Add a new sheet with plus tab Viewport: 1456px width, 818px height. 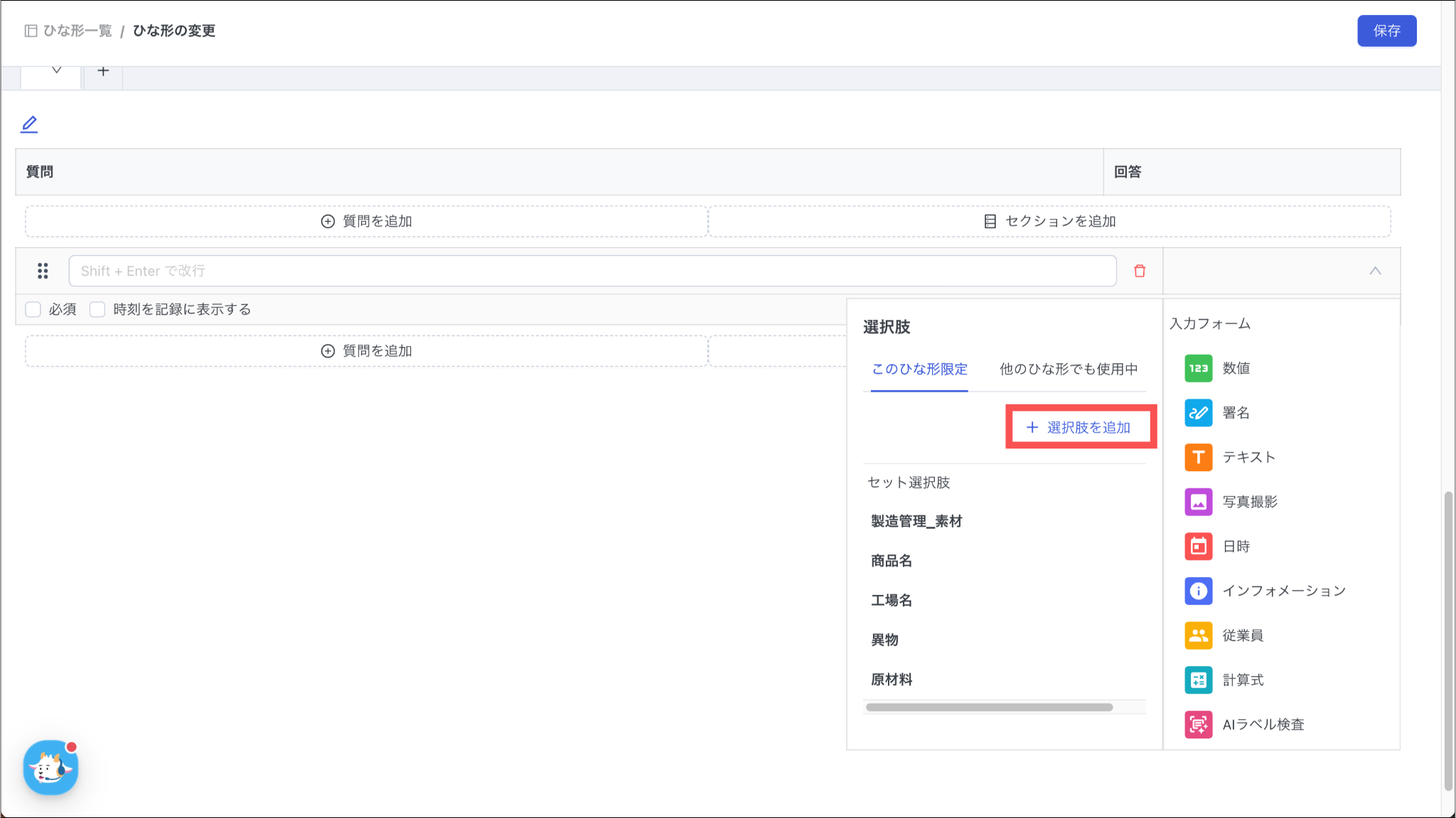click(103, 71)
